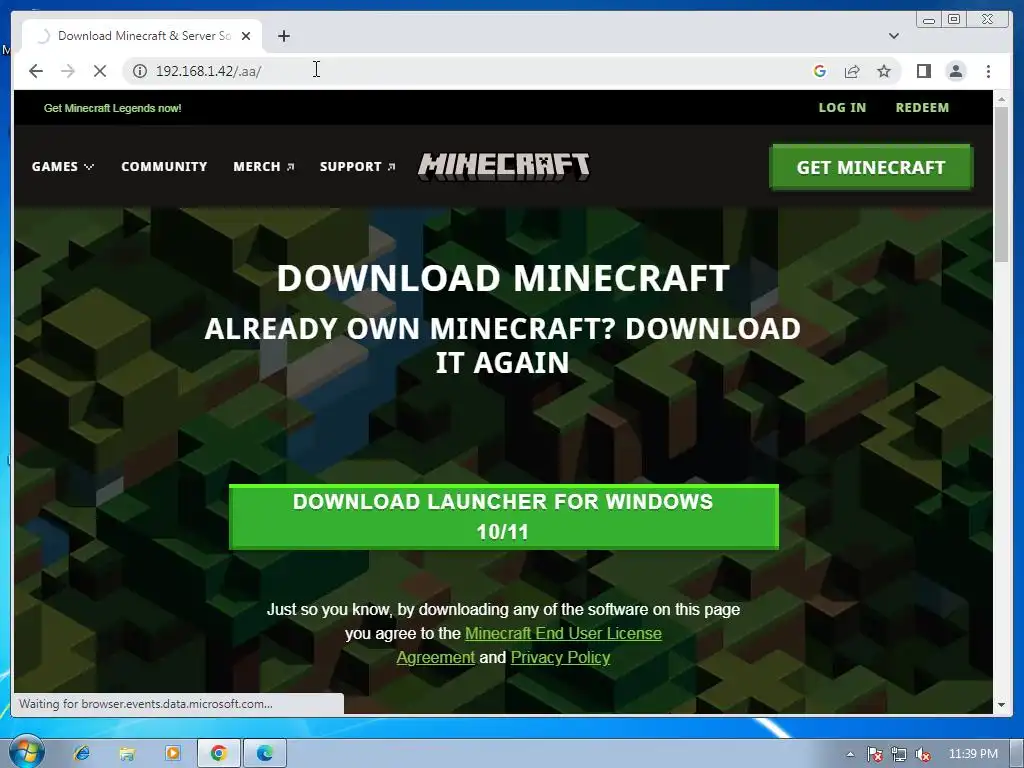Click the Minecraft logo

pos(504,167)
